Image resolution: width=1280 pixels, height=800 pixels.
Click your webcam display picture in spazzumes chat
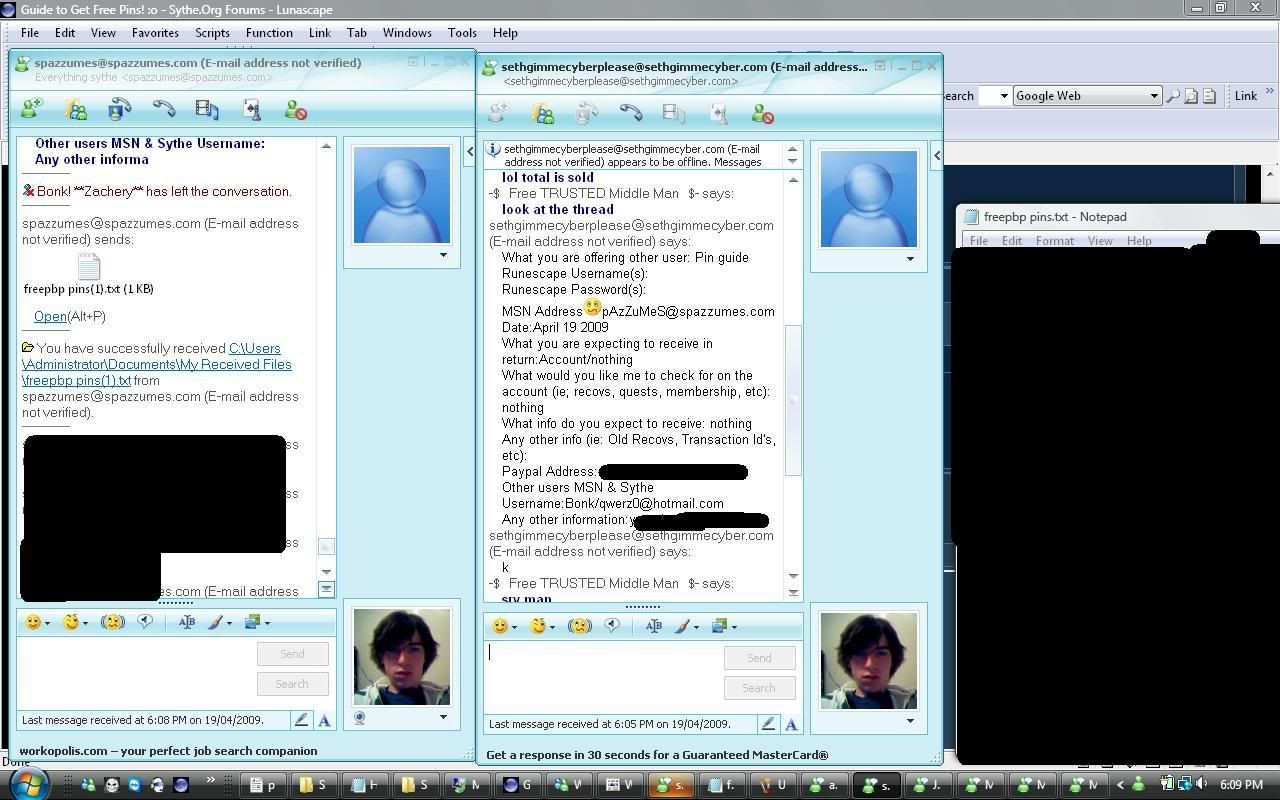click(401, 656)
